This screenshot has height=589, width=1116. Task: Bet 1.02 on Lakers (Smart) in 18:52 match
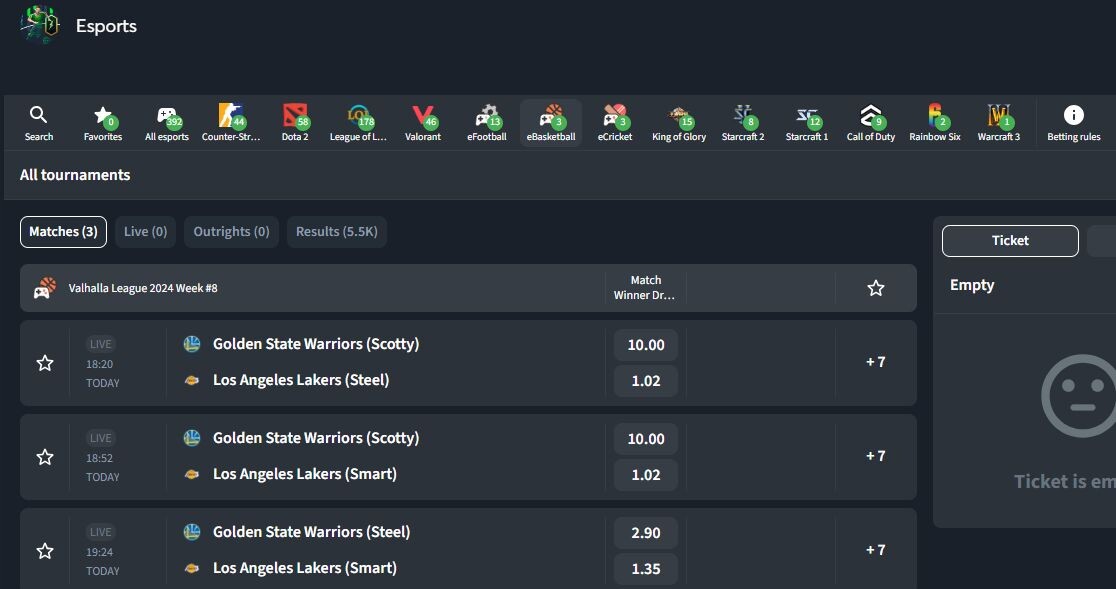[646, 474]
